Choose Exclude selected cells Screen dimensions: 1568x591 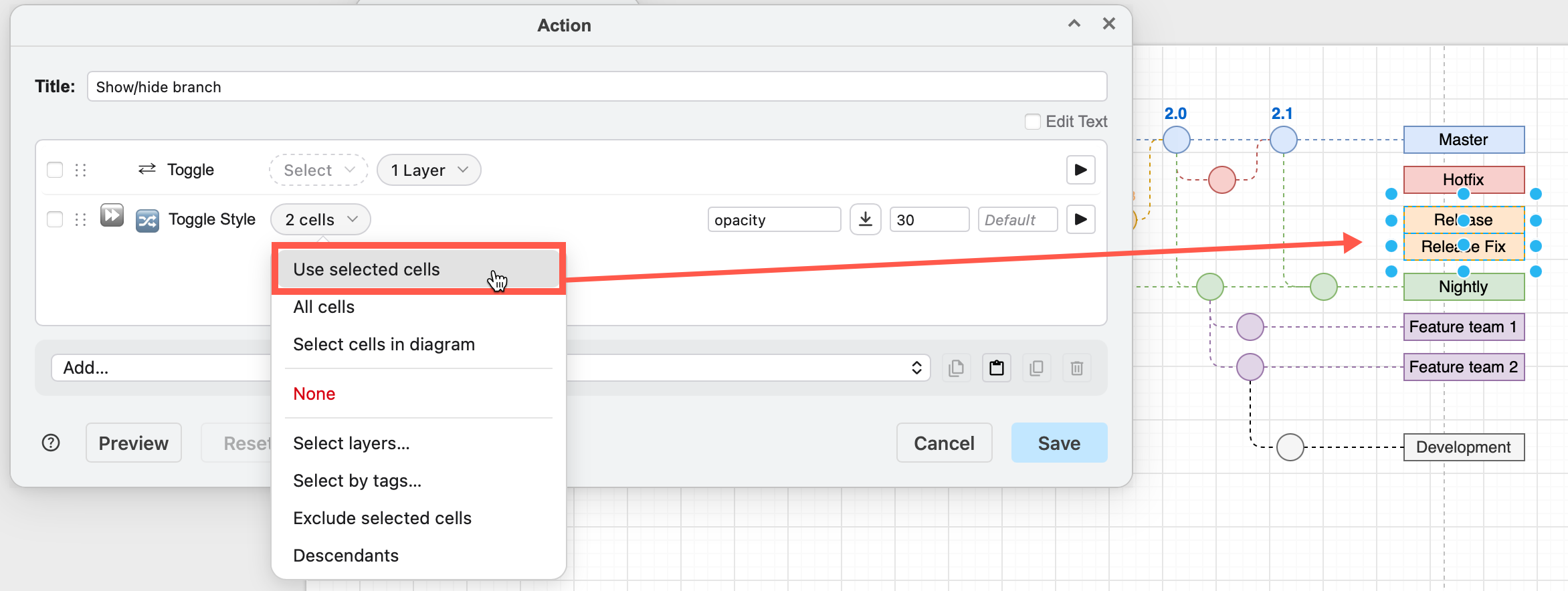coord(419,518)
